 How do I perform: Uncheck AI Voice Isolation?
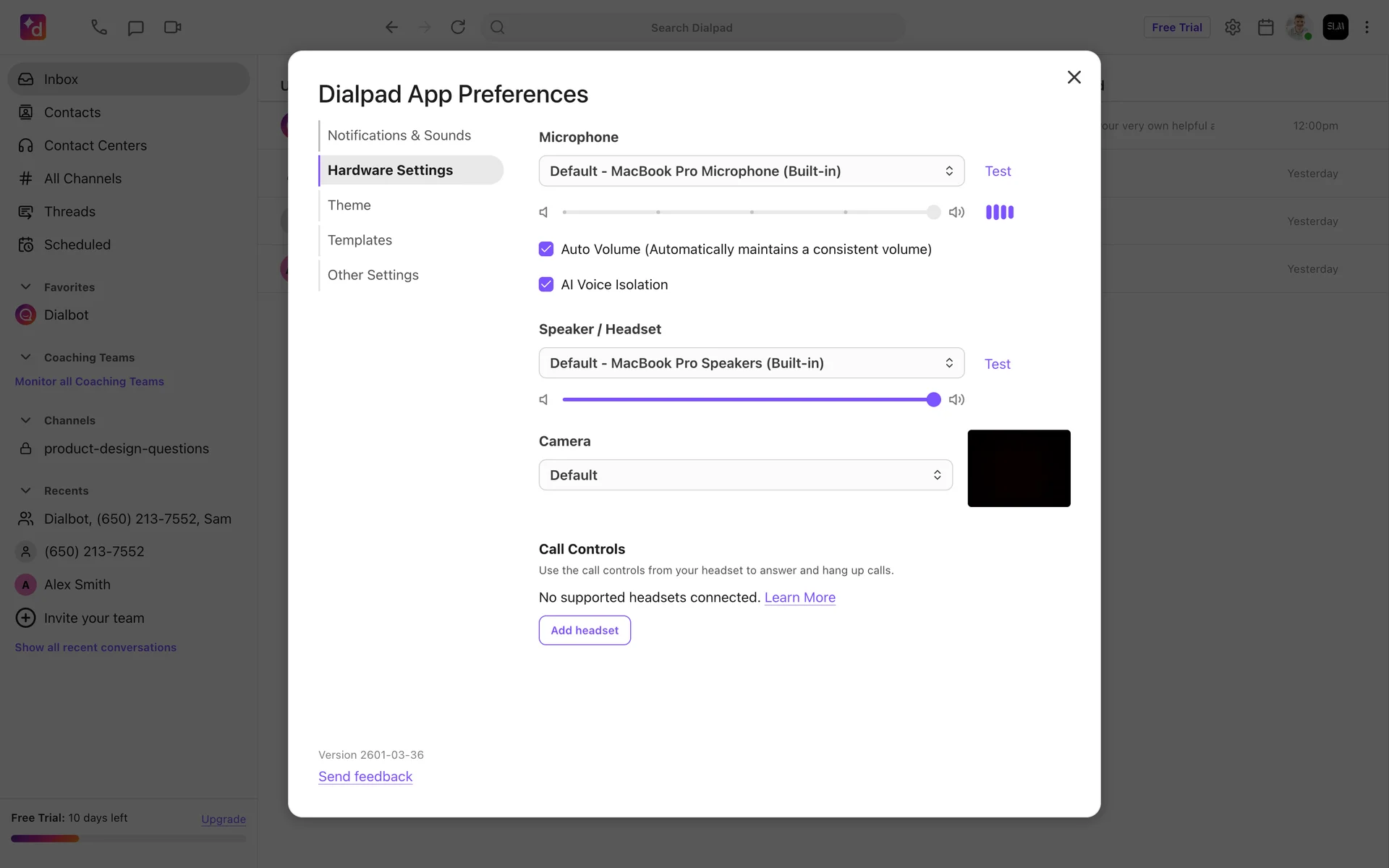click(x=546, y=285)
